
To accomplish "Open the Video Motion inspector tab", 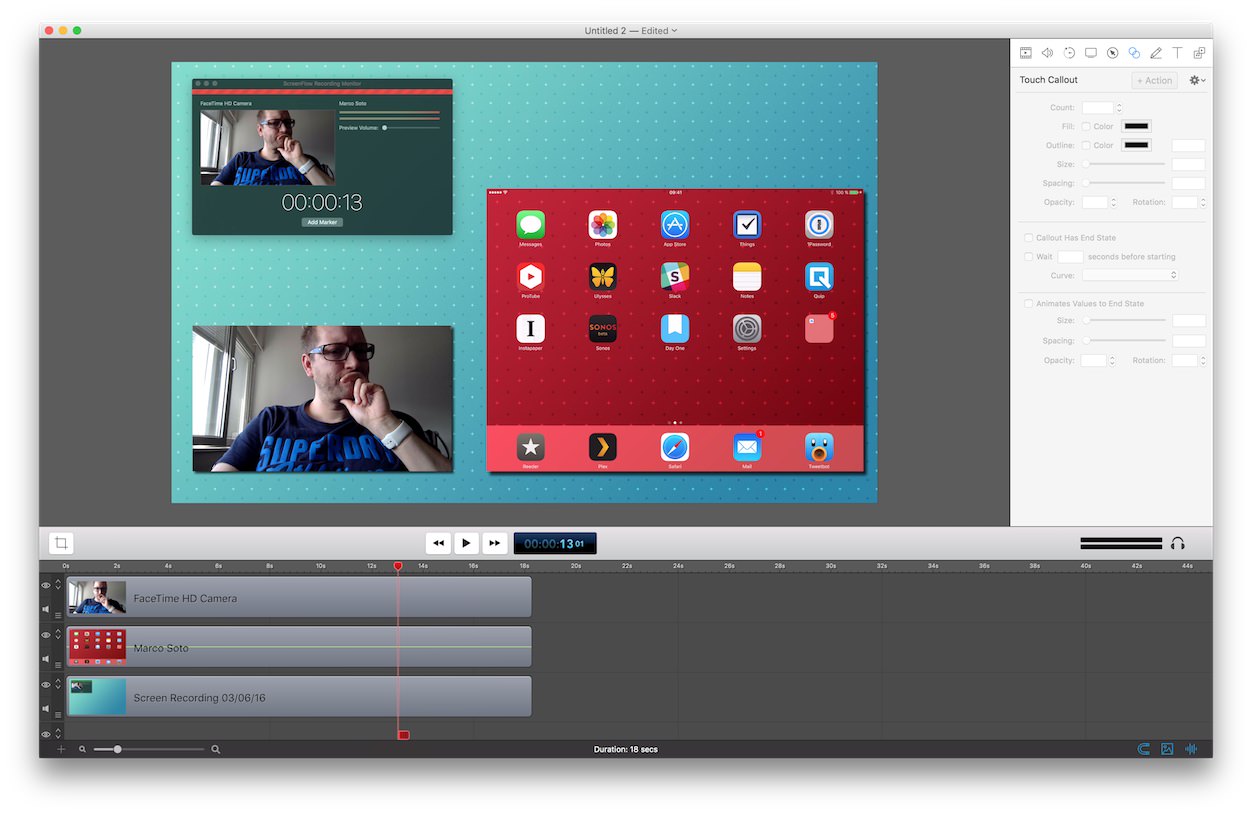I will click(x=1069, y=53).
